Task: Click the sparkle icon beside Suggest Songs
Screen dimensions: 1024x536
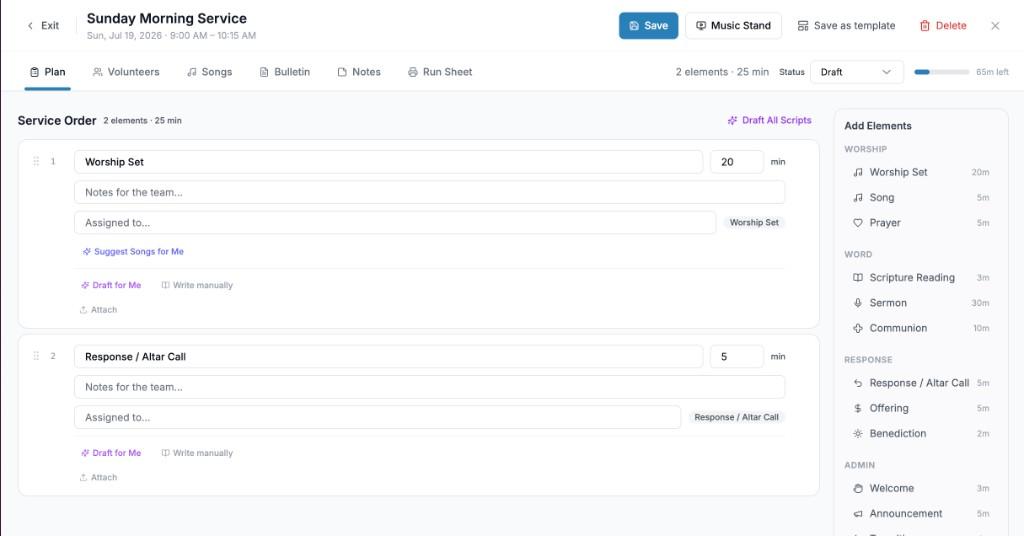Action: 86,251
